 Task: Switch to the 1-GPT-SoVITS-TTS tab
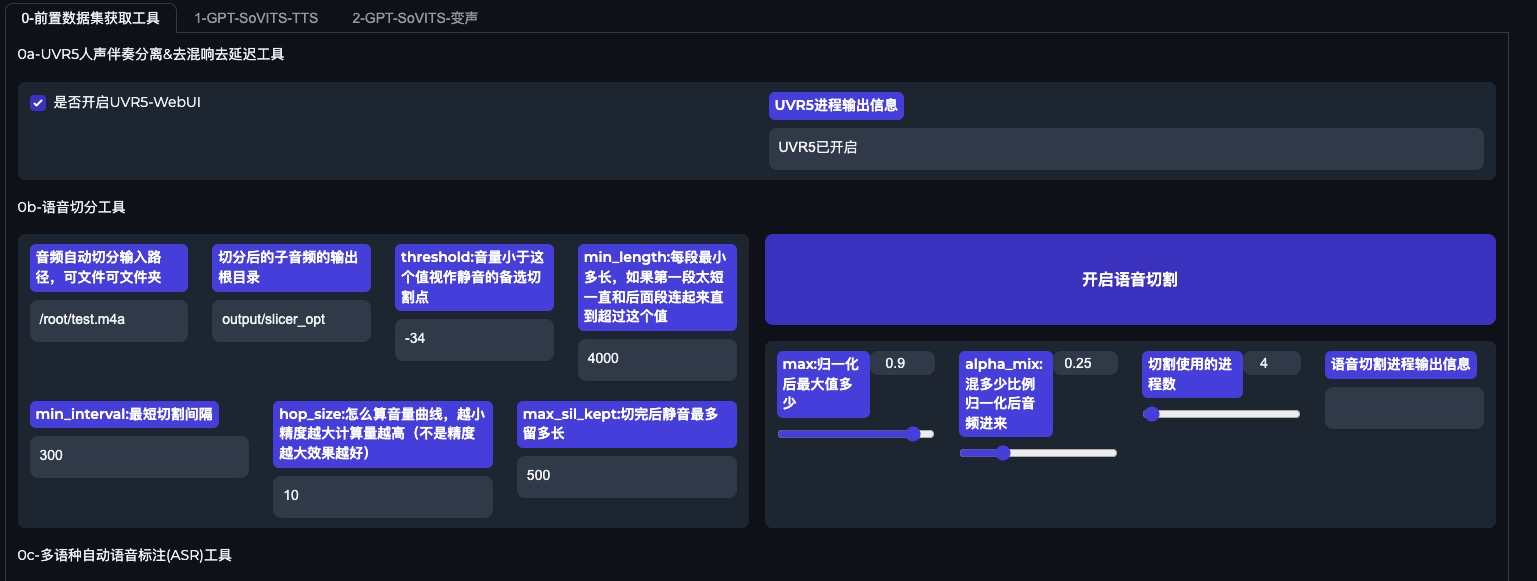coord(256,17)
